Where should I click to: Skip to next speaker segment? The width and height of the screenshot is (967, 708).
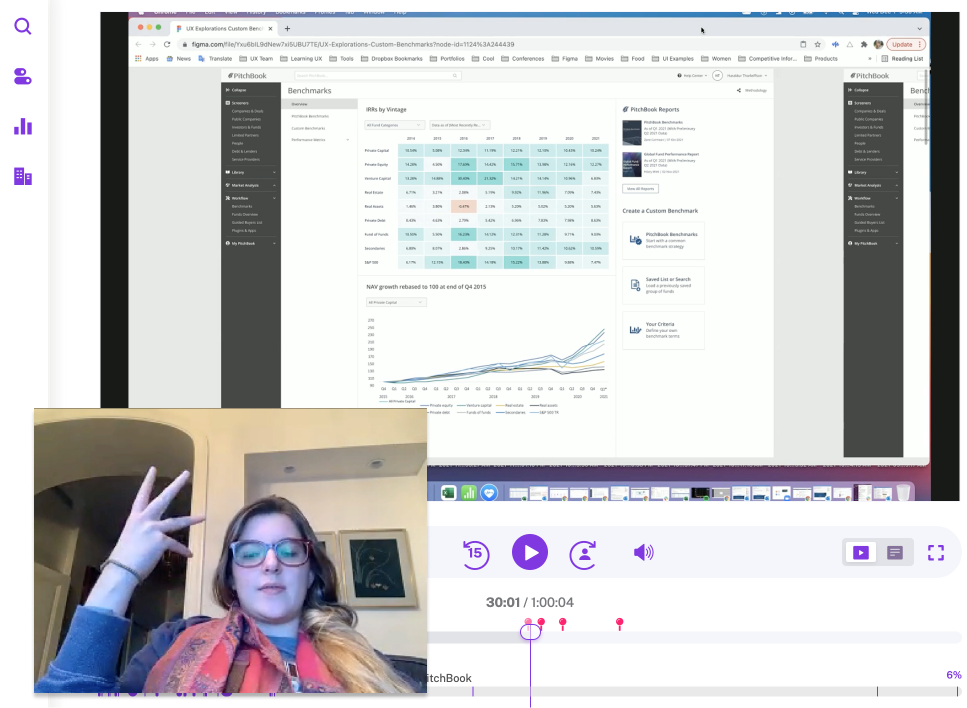(583, 554)
